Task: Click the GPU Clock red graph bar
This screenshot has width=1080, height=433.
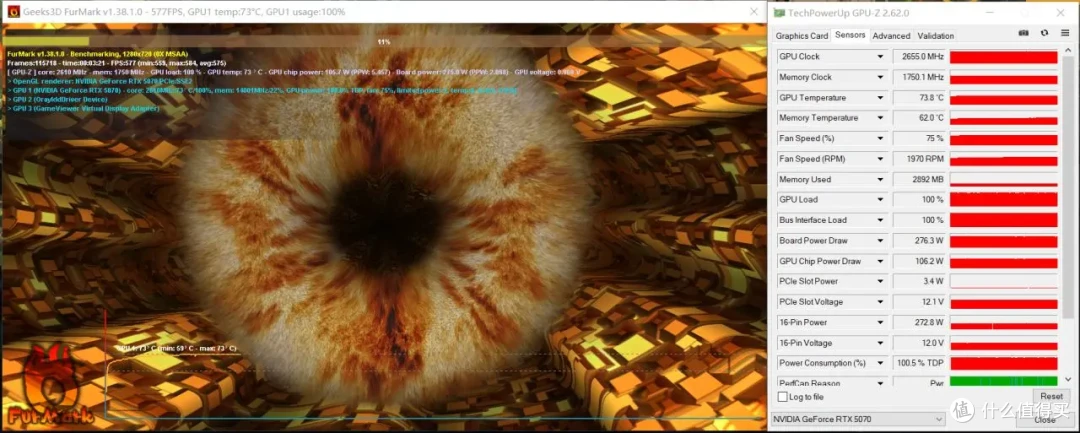Action: [1004, 57]
